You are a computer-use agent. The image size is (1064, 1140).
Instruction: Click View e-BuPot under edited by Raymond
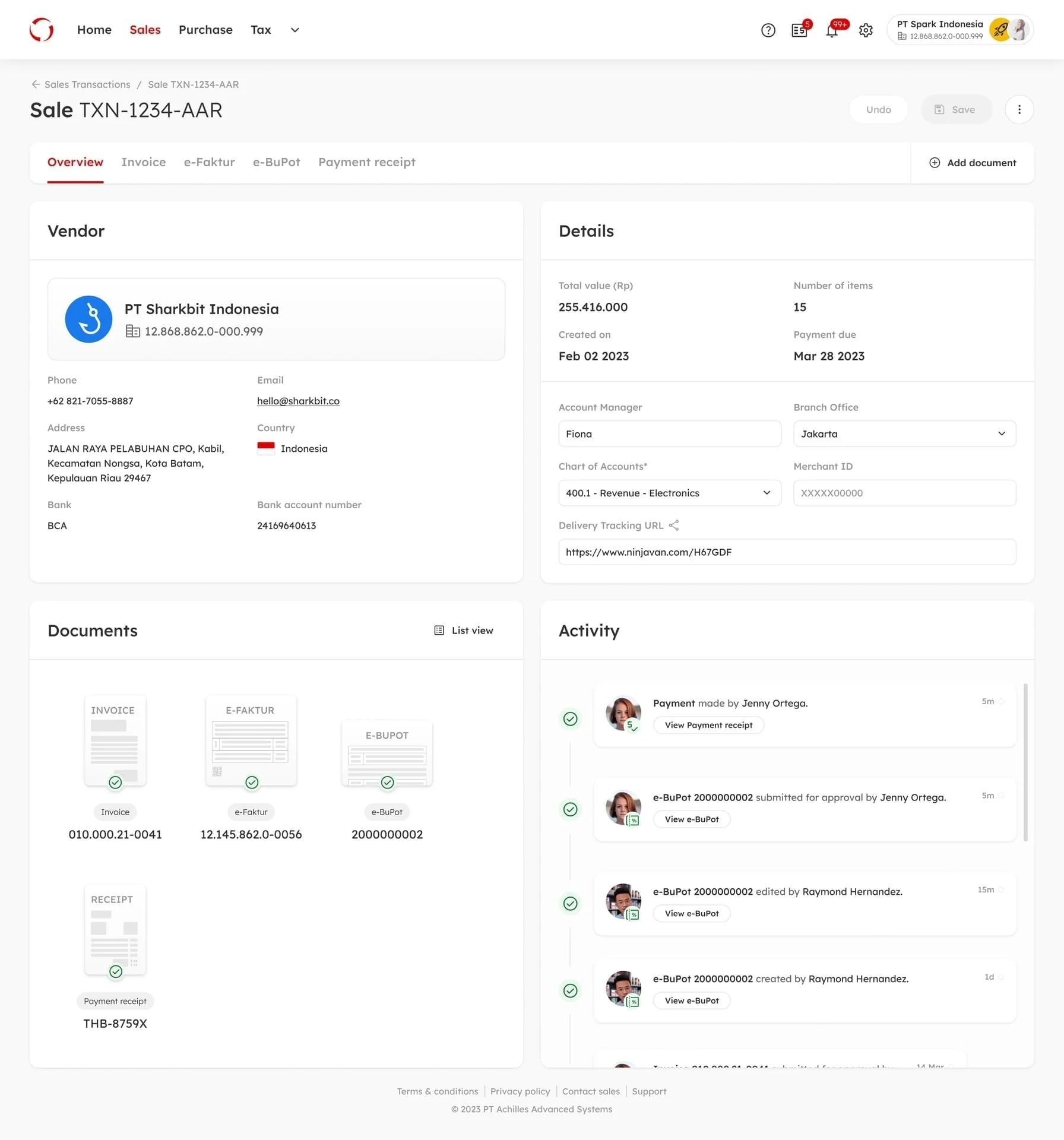point(692,914)
